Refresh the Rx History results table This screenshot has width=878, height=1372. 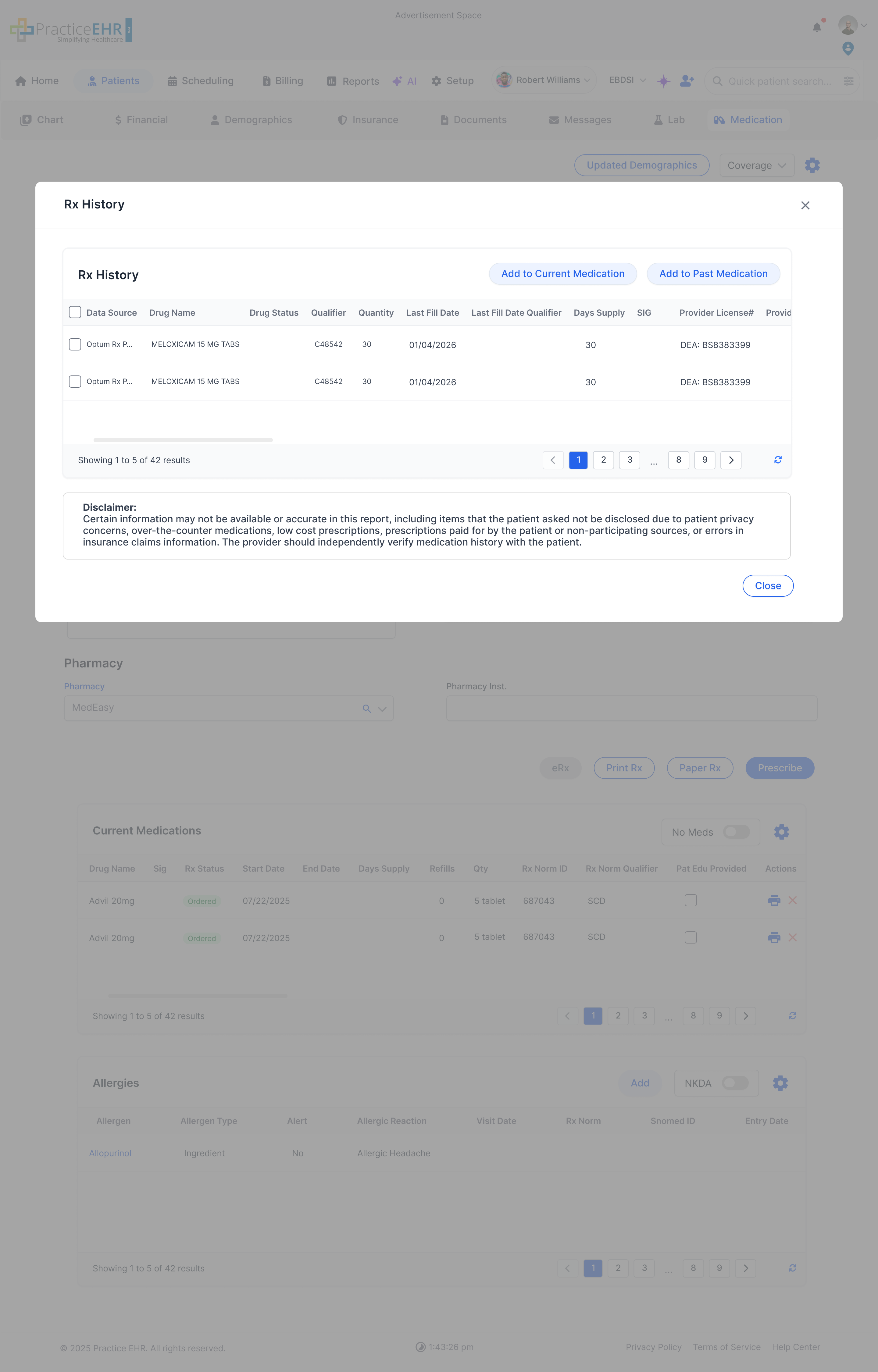coord(778,460)
